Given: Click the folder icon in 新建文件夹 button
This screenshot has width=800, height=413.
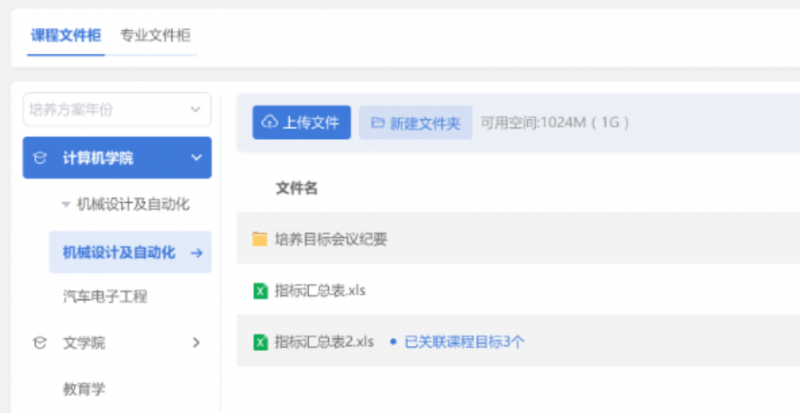Looking at the screenshot, I should 377,123.
